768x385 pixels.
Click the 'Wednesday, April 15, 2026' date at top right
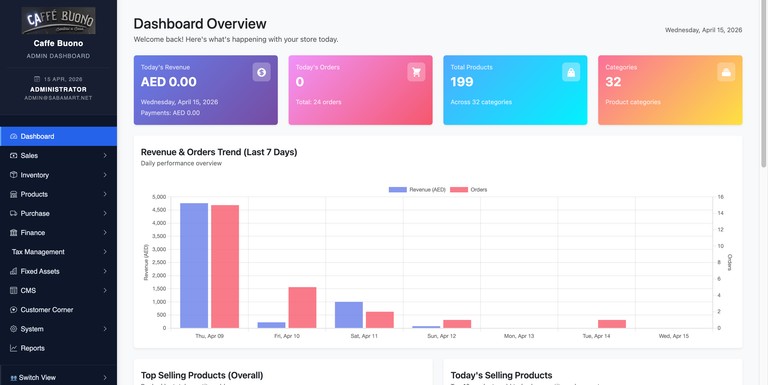tap(703, 30)
